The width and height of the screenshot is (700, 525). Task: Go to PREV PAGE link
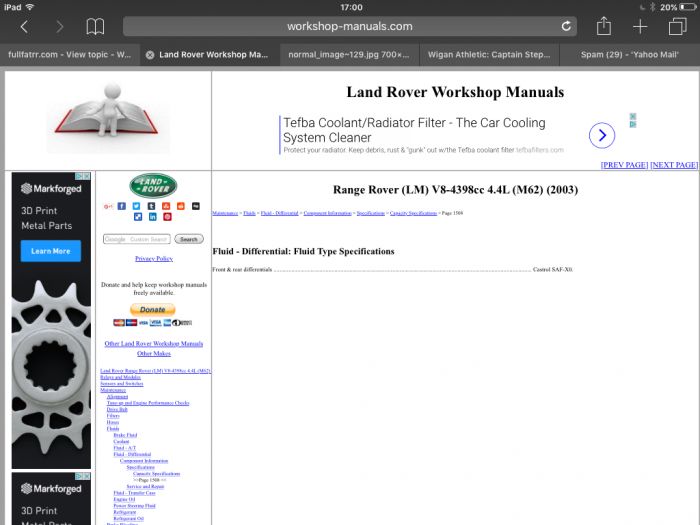point(624,165)
